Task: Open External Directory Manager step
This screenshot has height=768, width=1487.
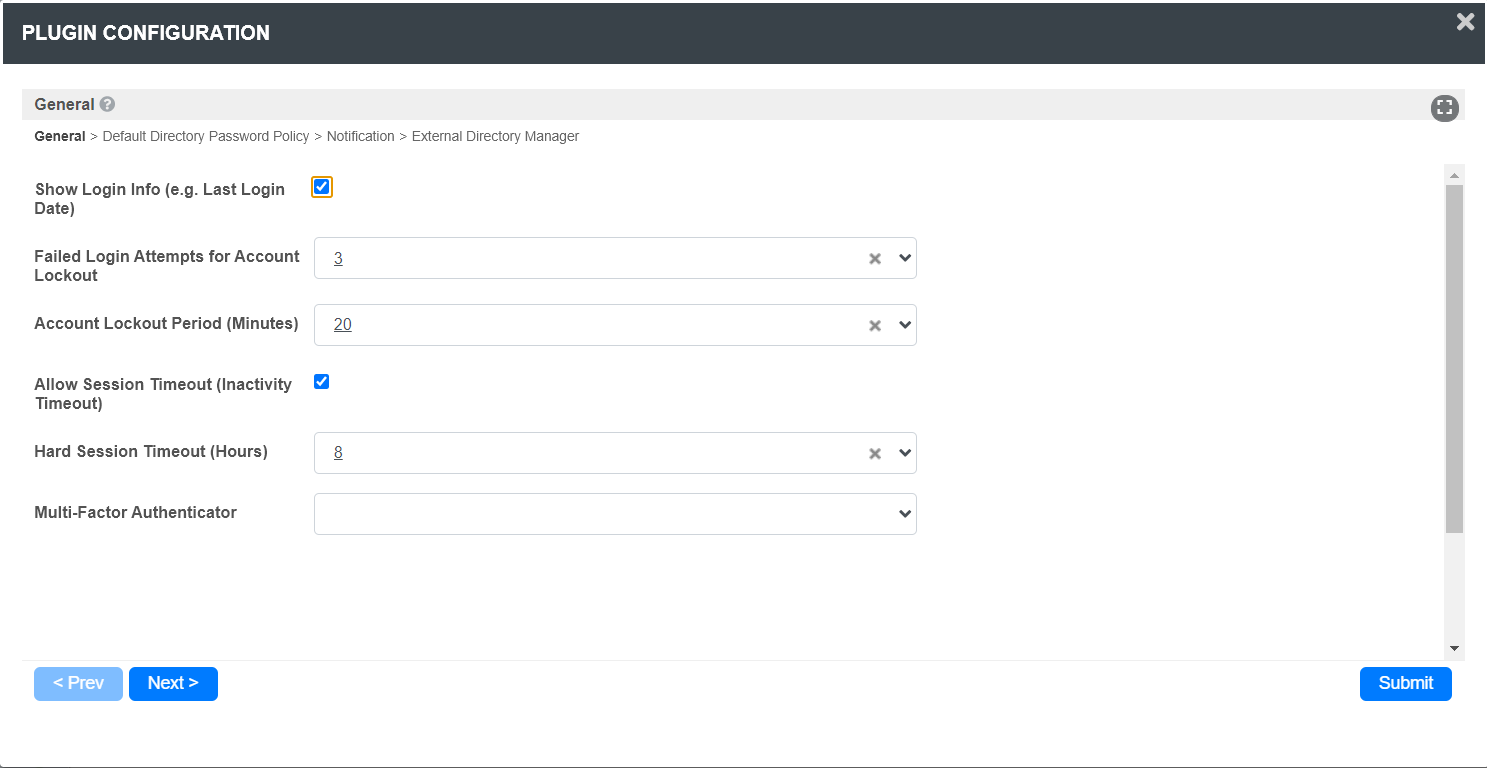Action: click(x=495, y=136)
